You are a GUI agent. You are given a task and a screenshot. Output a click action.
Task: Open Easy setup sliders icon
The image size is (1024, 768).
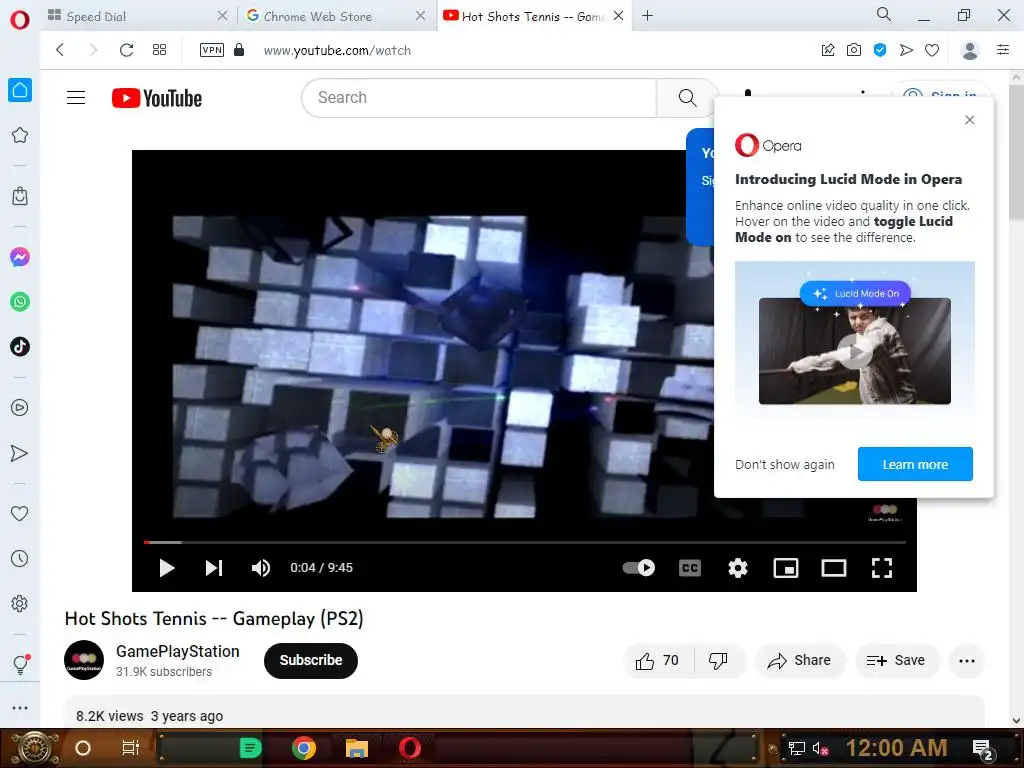[1003, 50]
